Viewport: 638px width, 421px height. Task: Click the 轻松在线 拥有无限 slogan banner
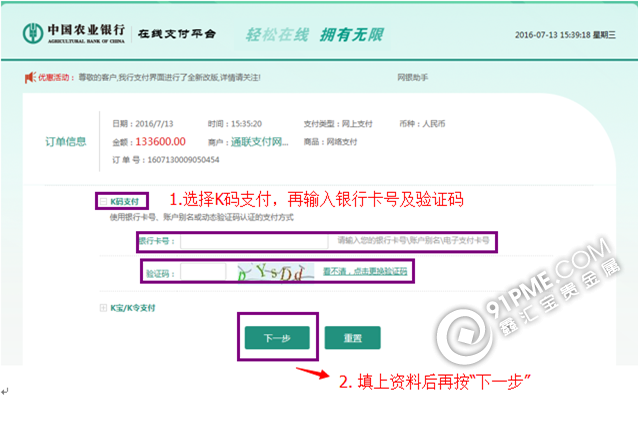click(314, 35)
